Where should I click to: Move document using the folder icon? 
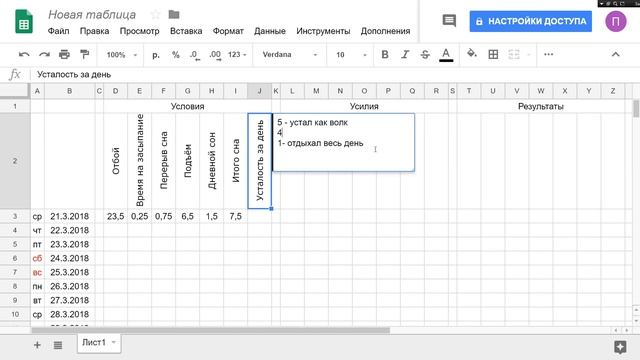(174, 15)
